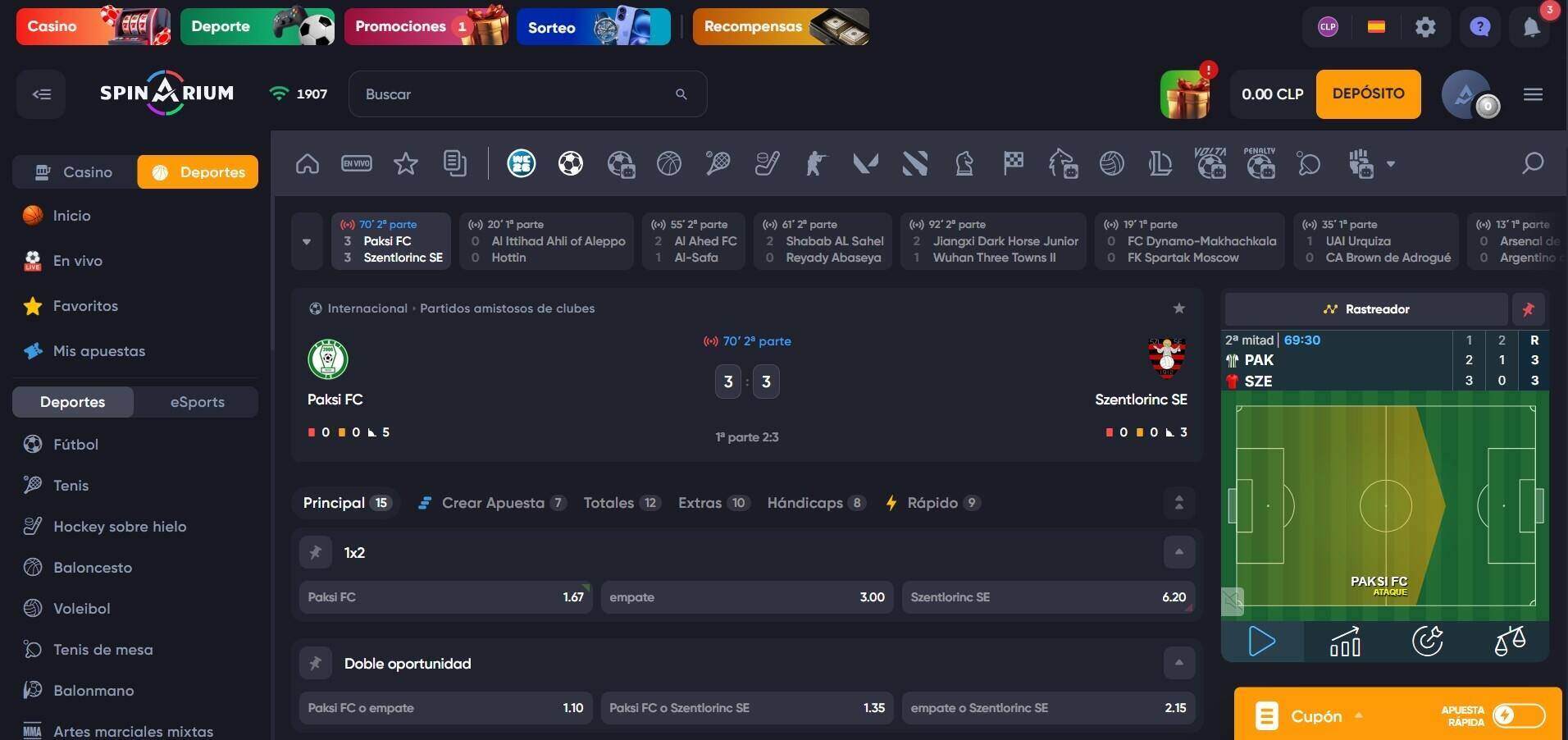Select the soccer ball sport icon
The image size is (1568, 740).
pos(571,164)
